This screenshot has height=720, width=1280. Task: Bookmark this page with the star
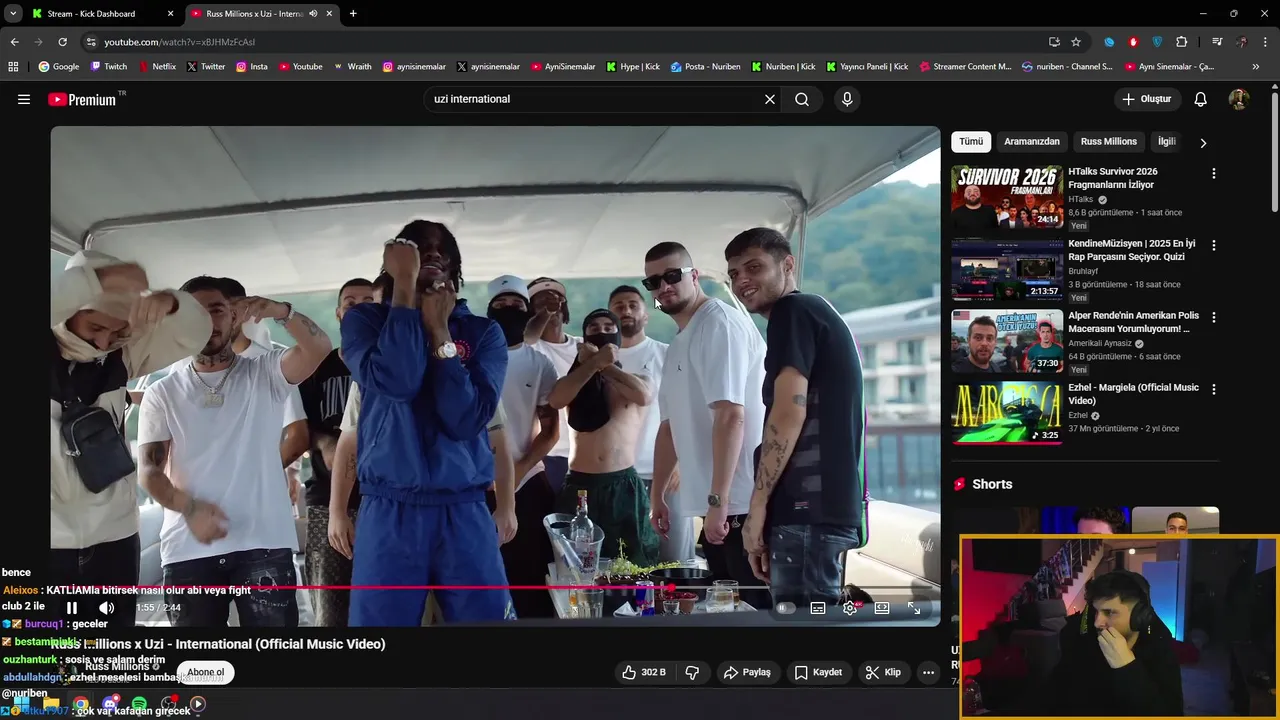(x=1076, y=42)
